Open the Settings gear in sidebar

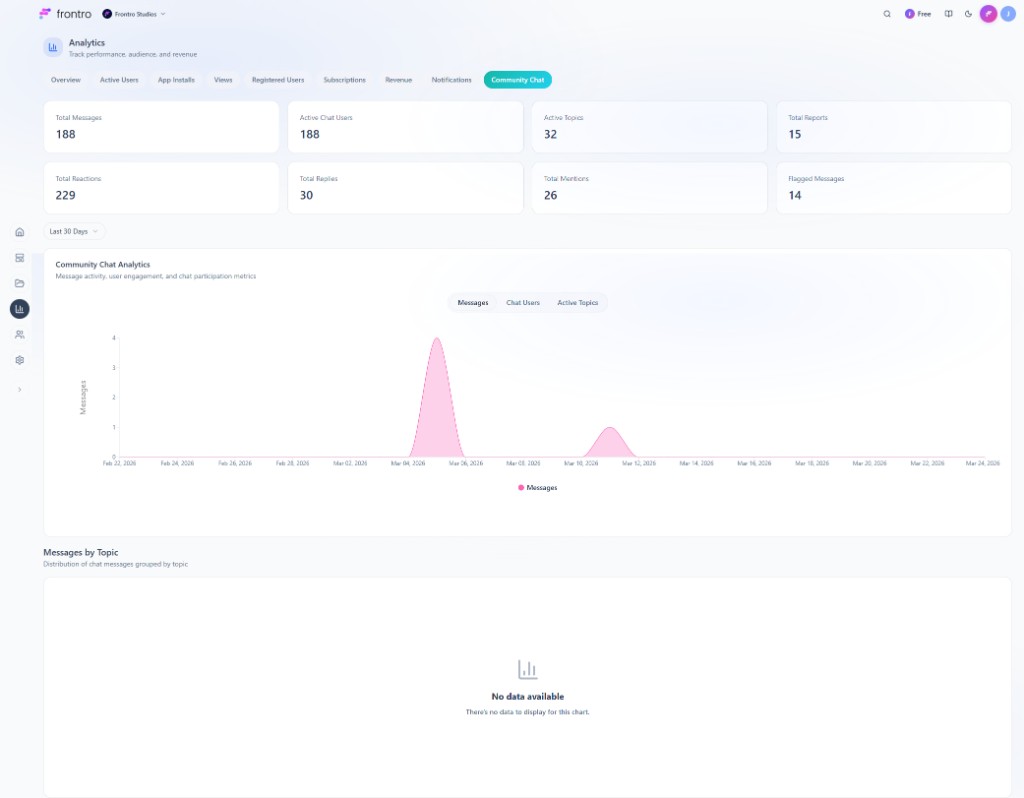click(x=19, y=360)
